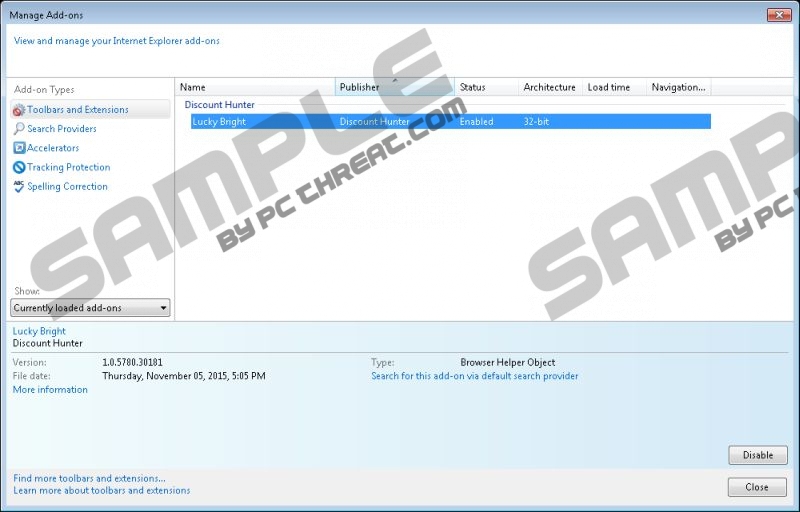
Task: Search for this add-on via default provider
Action: [474, 376]
